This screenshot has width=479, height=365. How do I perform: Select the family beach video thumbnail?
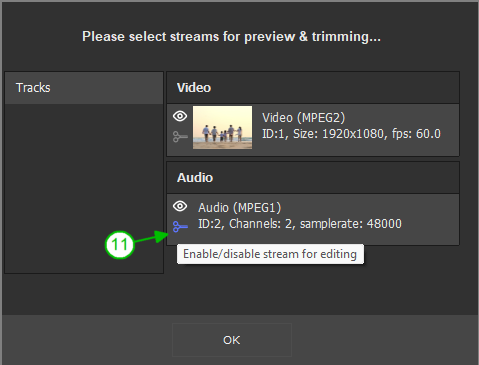point(222,127)
